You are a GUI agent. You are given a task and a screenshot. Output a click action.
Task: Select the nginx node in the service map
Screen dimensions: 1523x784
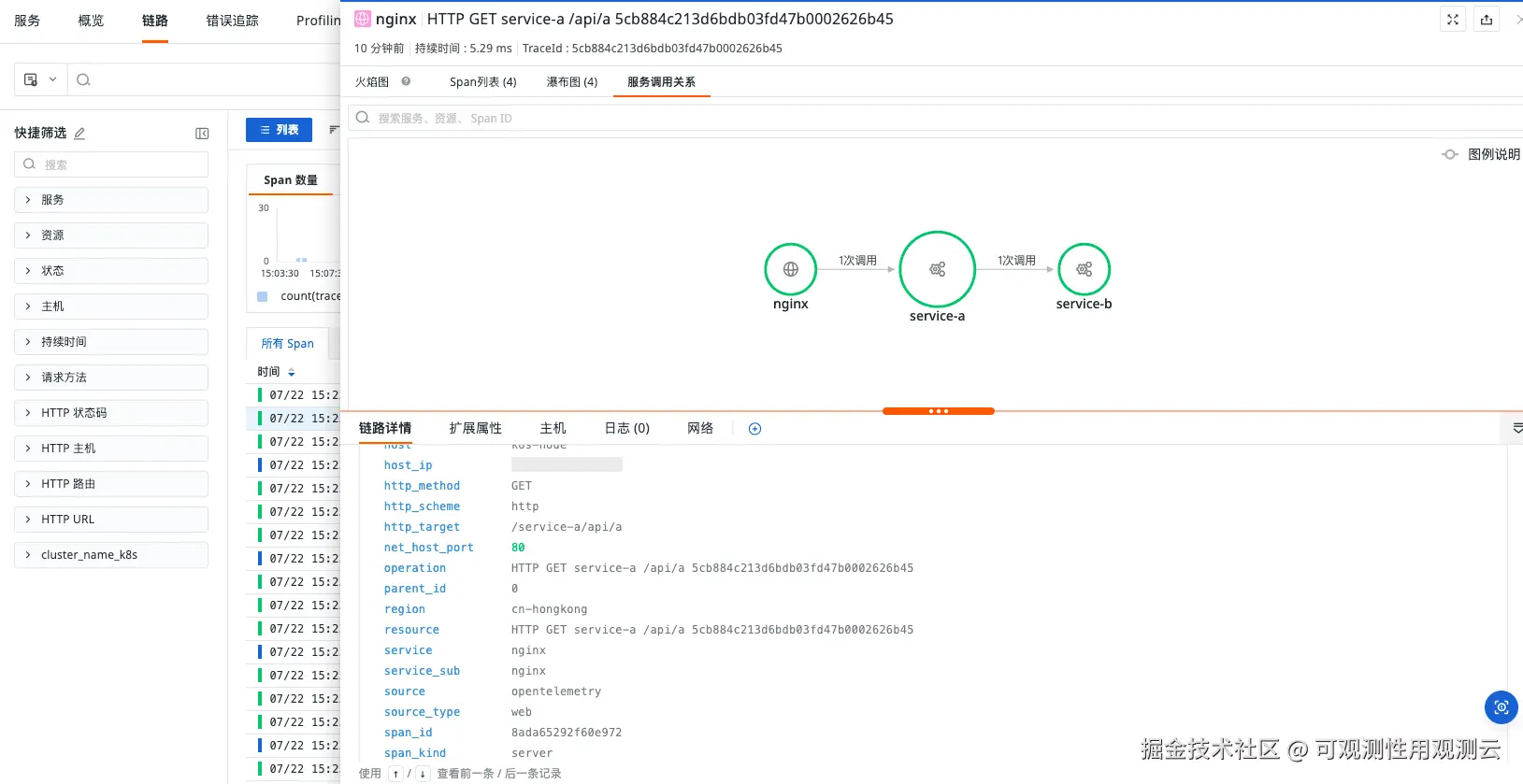(x=791, y=269)
